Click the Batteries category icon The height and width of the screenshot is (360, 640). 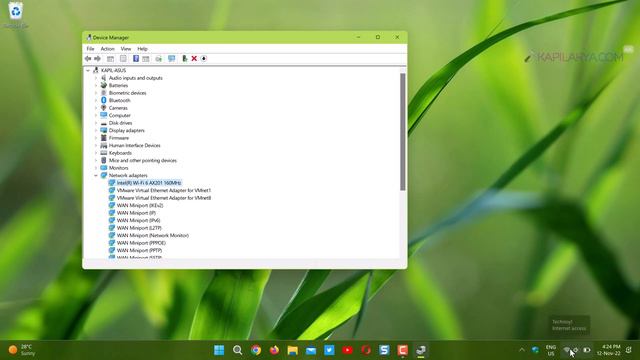click(x=104, y=85)
